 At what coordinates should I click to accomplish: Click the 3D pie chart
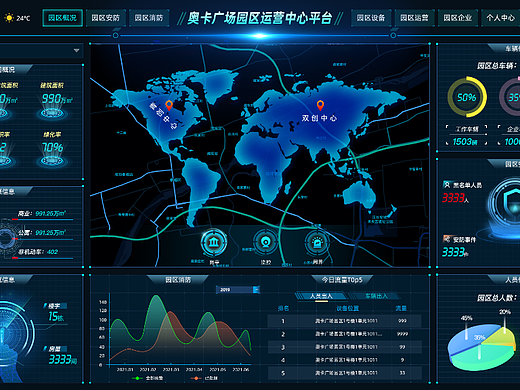[x=481, y=348]
